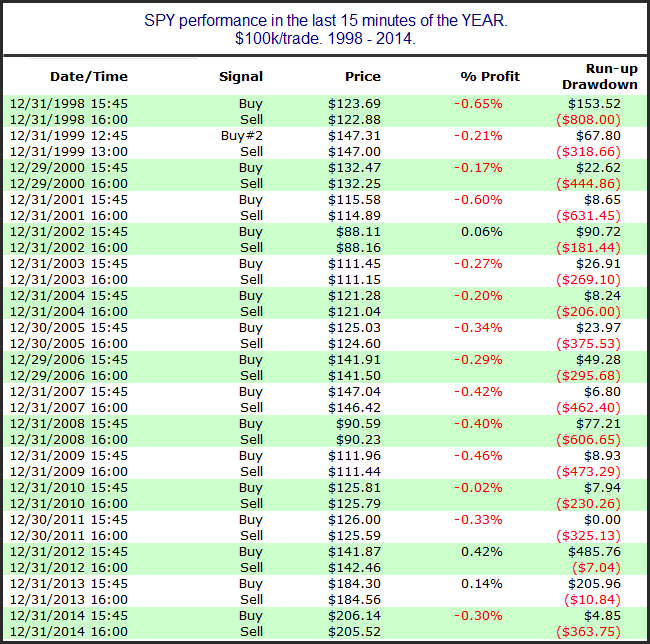Select the 12/31/1998 15:45 date cell

tap(69, 104)
